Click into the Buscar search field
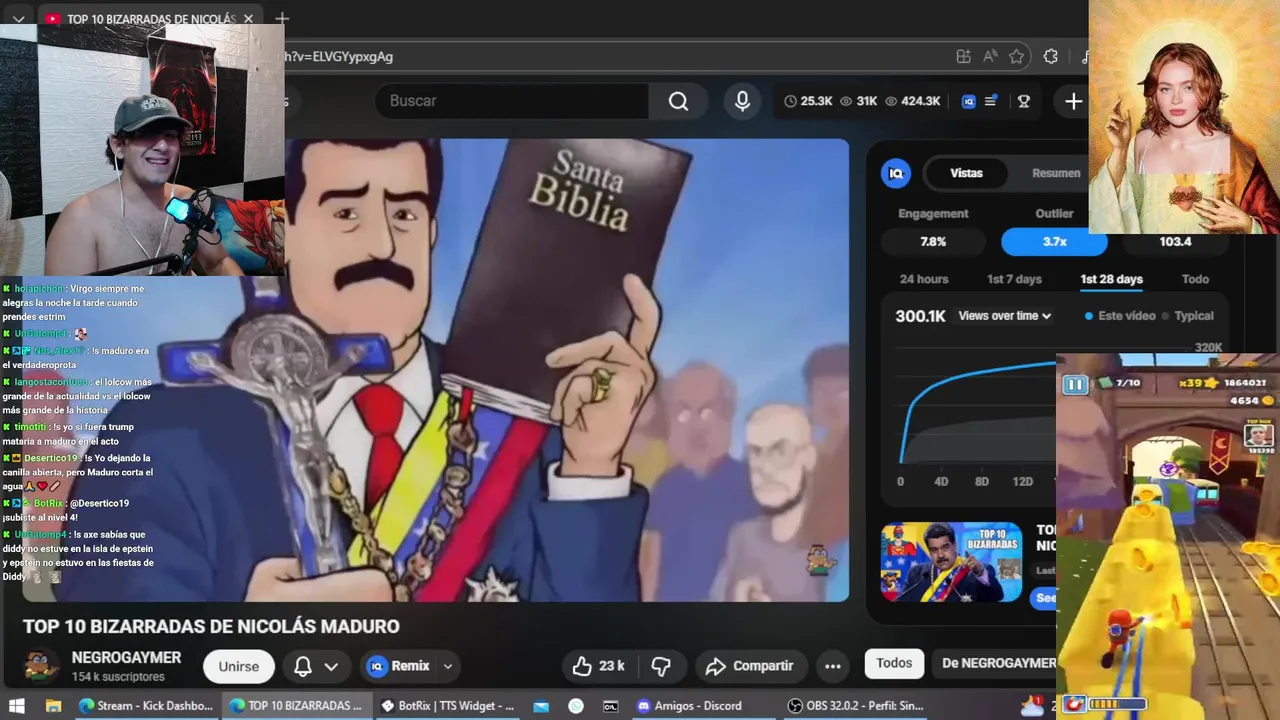 coord(510,101)
